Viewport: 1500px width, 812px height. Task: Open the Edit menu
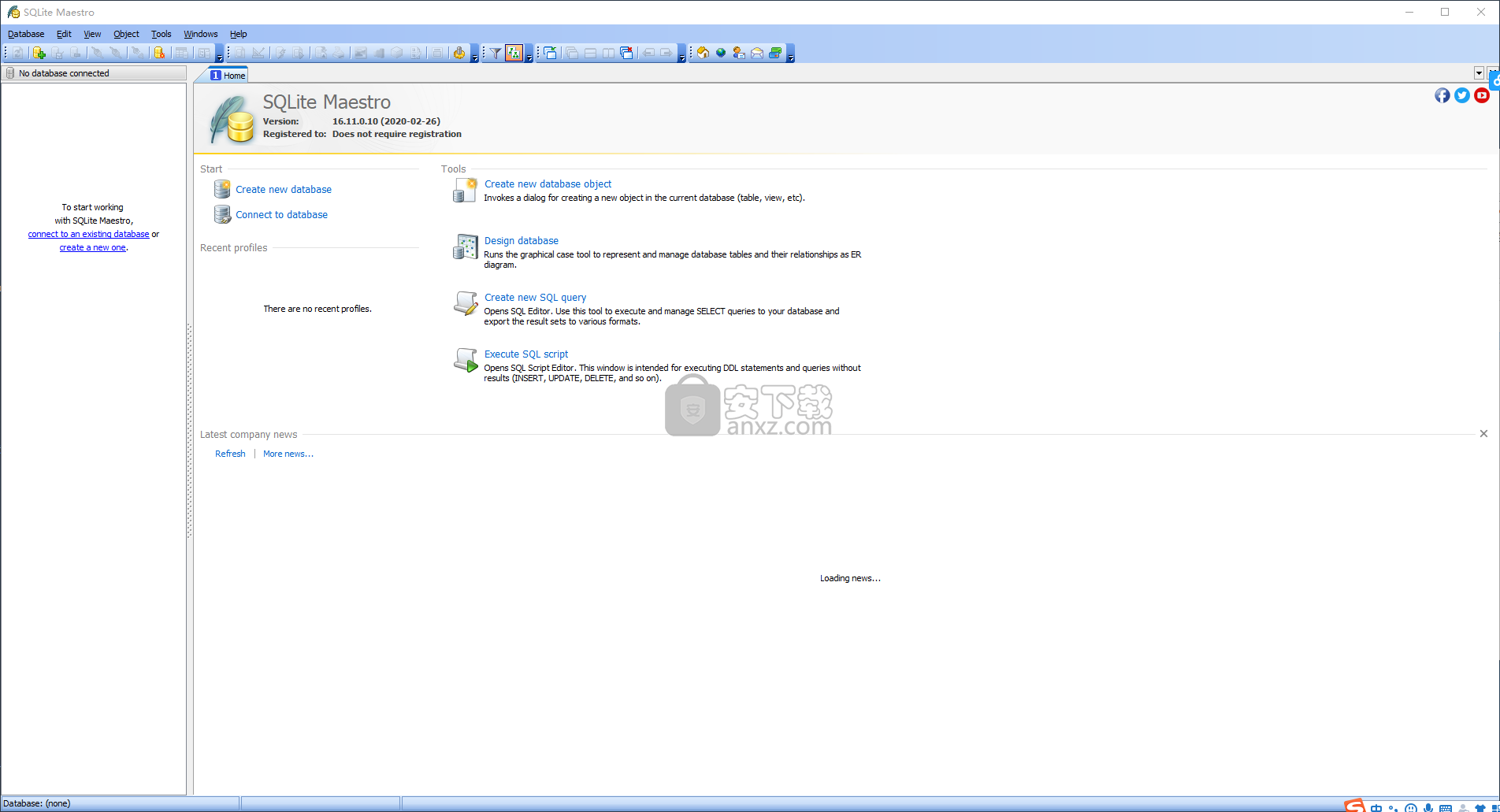tap(64, 34)
